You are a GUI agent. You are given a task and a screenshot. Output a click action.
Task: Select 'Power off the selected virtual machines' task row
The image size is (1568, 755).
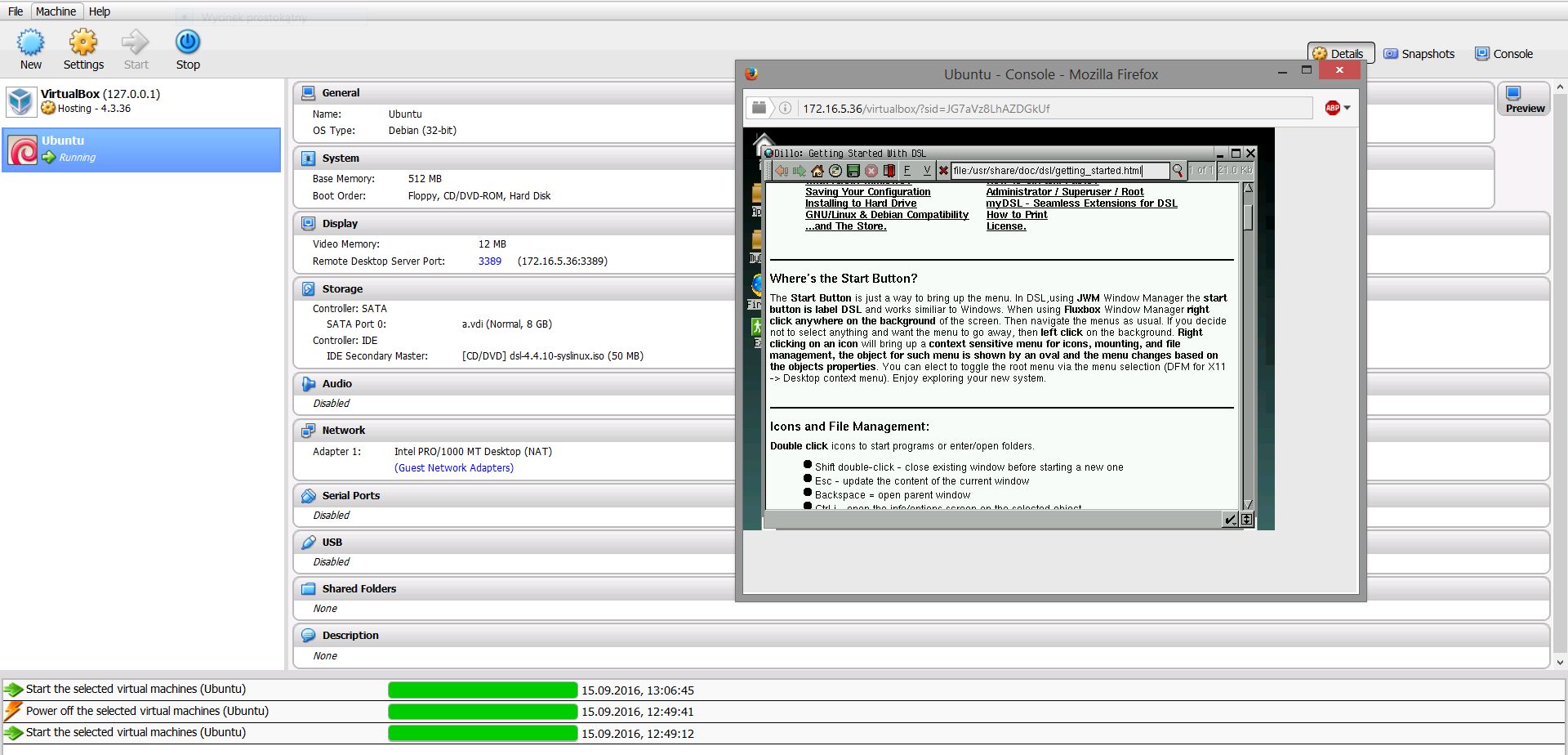point(783,712)
